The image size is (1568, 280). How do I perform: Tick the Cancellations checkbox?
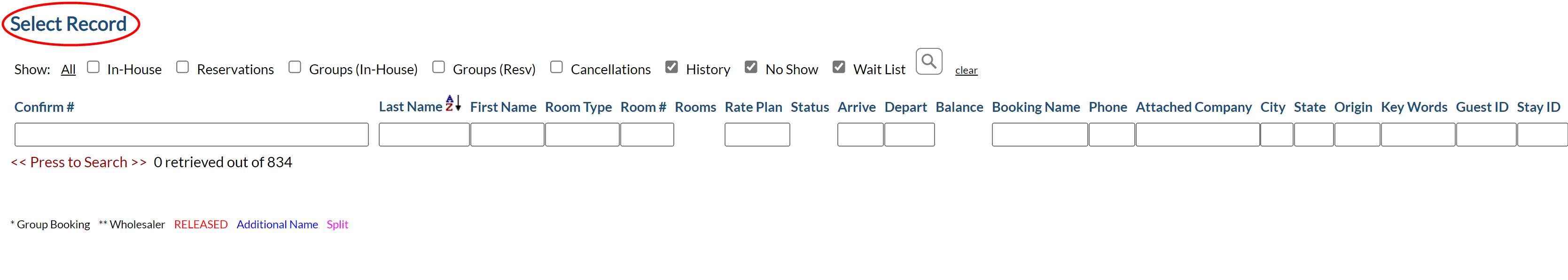coord(556,67)
